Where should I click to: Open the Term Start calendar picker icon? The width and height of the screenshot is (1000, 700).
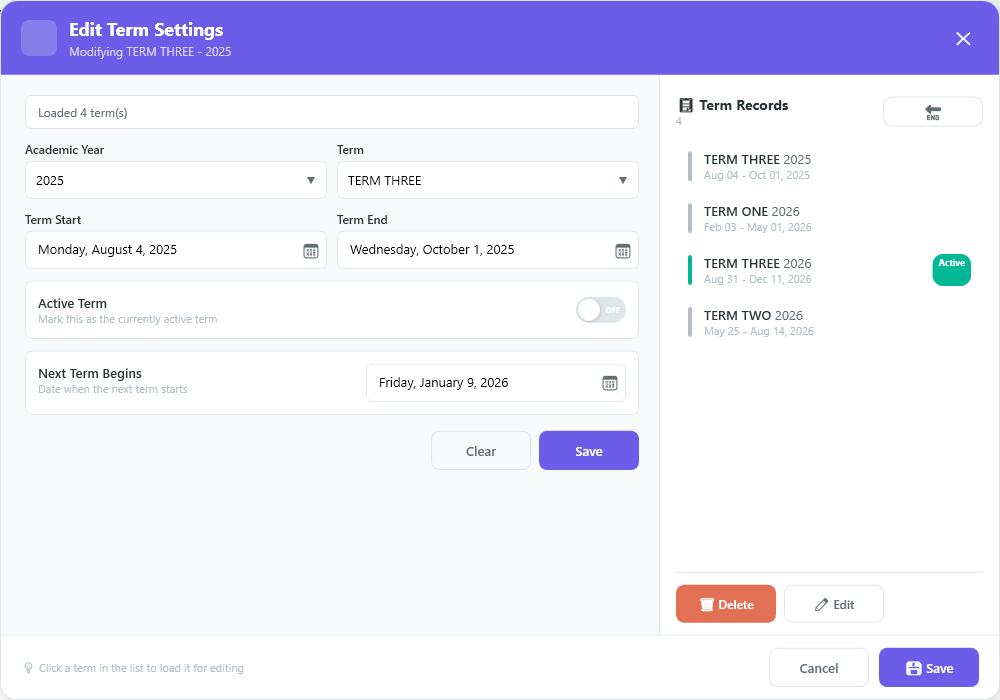(311, 251)
